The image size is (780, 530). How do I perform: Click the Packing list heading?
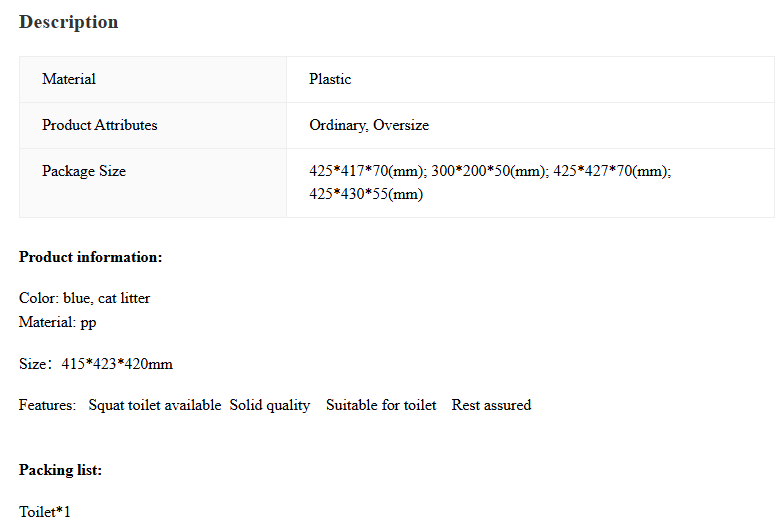tap(61, 470)
